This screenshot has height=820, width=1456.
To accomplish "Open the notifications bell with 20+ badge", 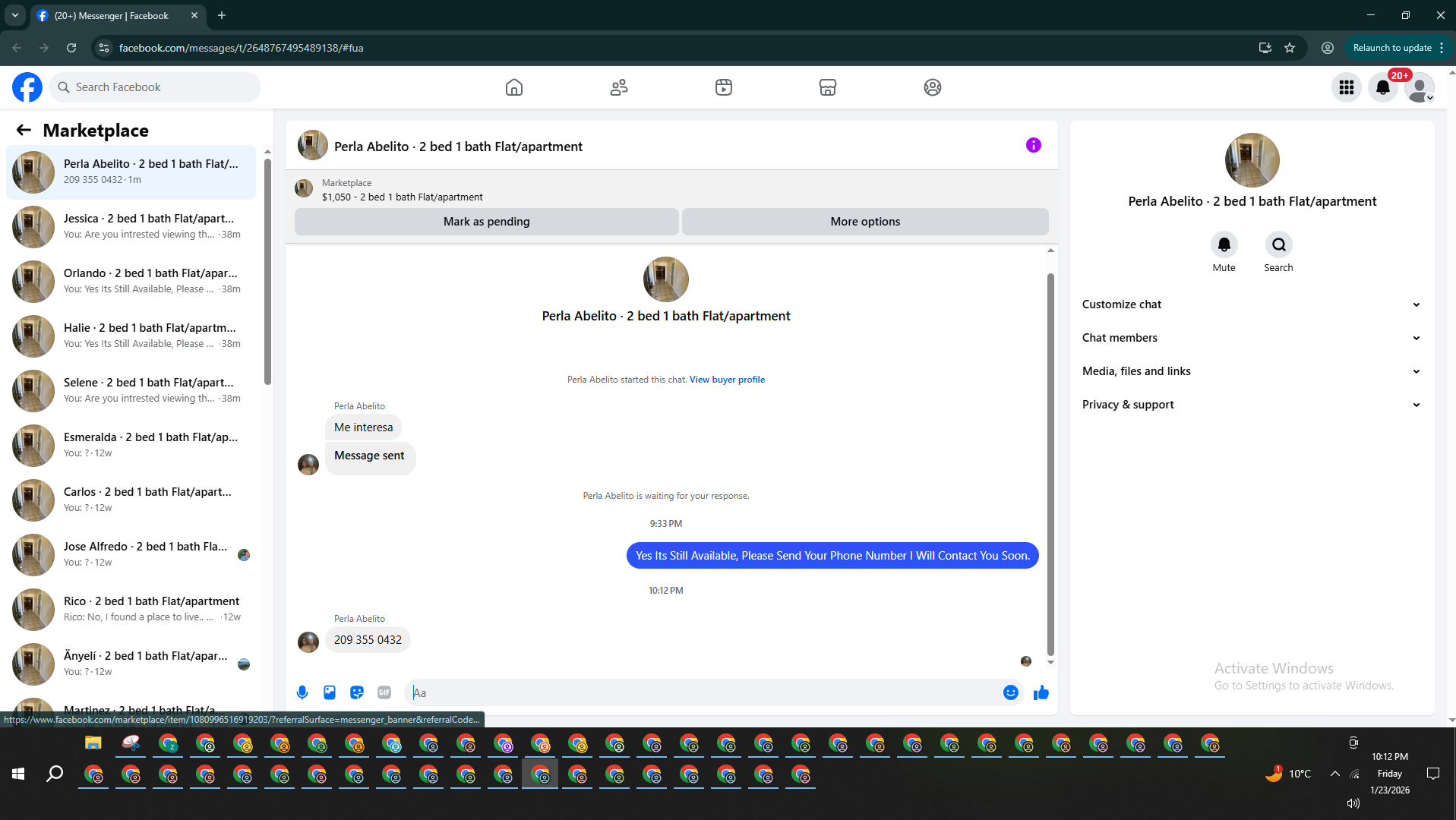I will tap(1383, 87).
